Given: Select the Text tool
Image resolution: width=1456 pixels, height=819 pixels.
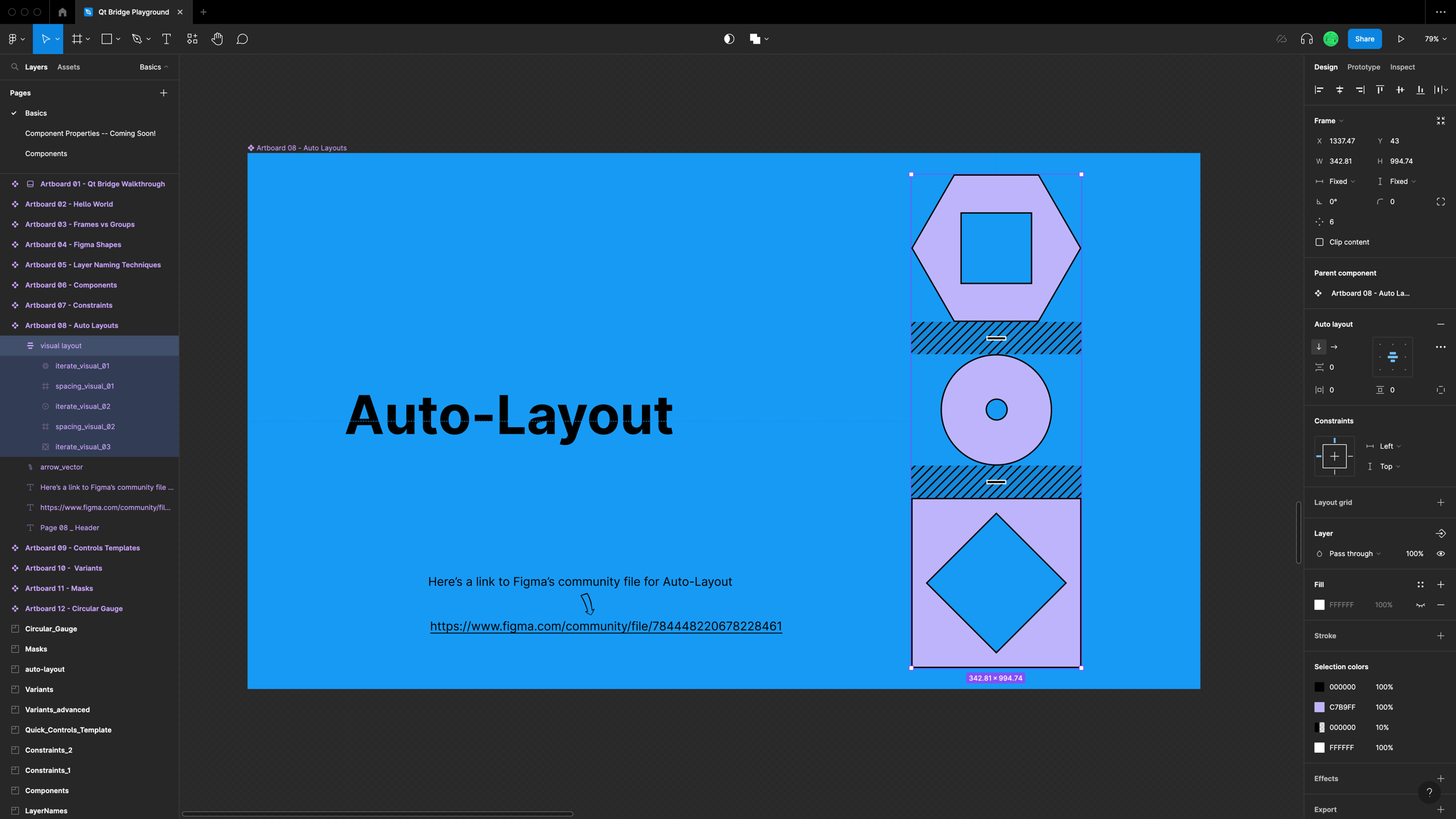Looking at the screenshot, I should [x=166, y=39].
